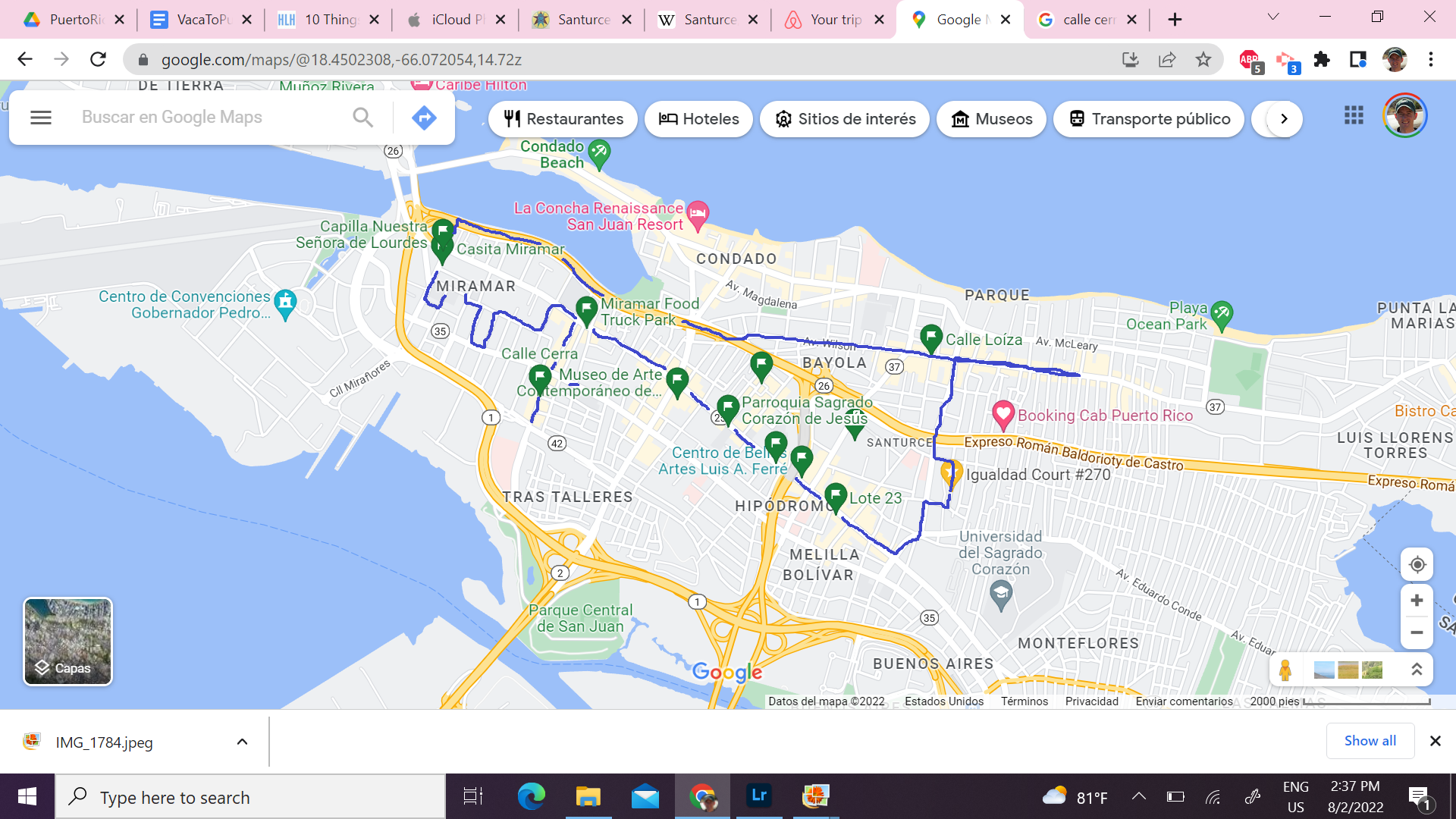Open a new browser tab
This screenshot has height=819, width=1456.
(x=1175, y=20)
